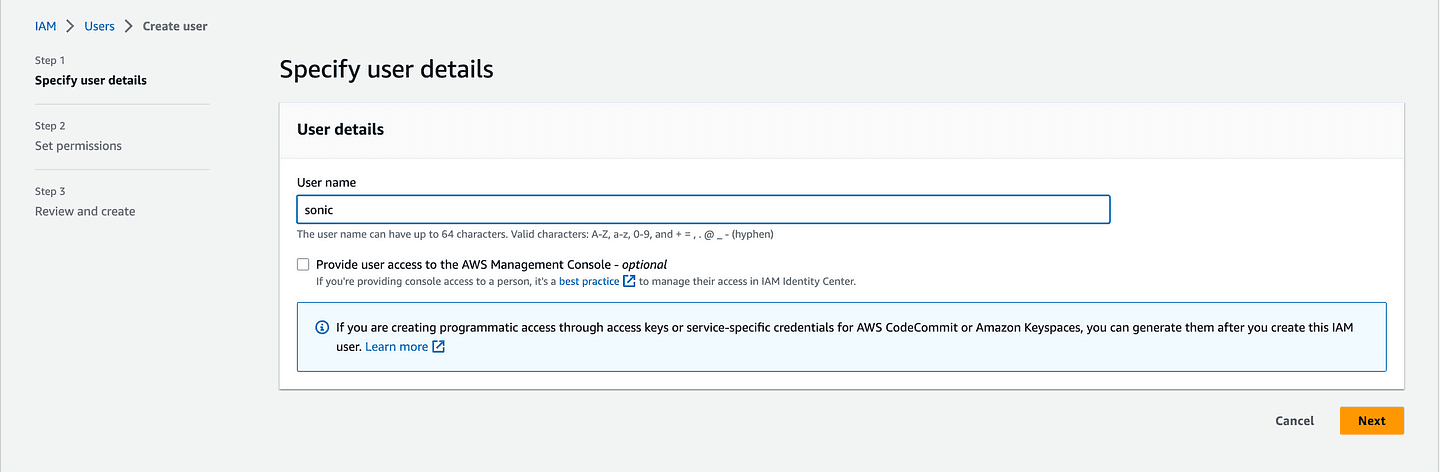Viewport: 1440px width, 472px height.
Task: Open the Learn more link
Action: (x=397, y=347)
